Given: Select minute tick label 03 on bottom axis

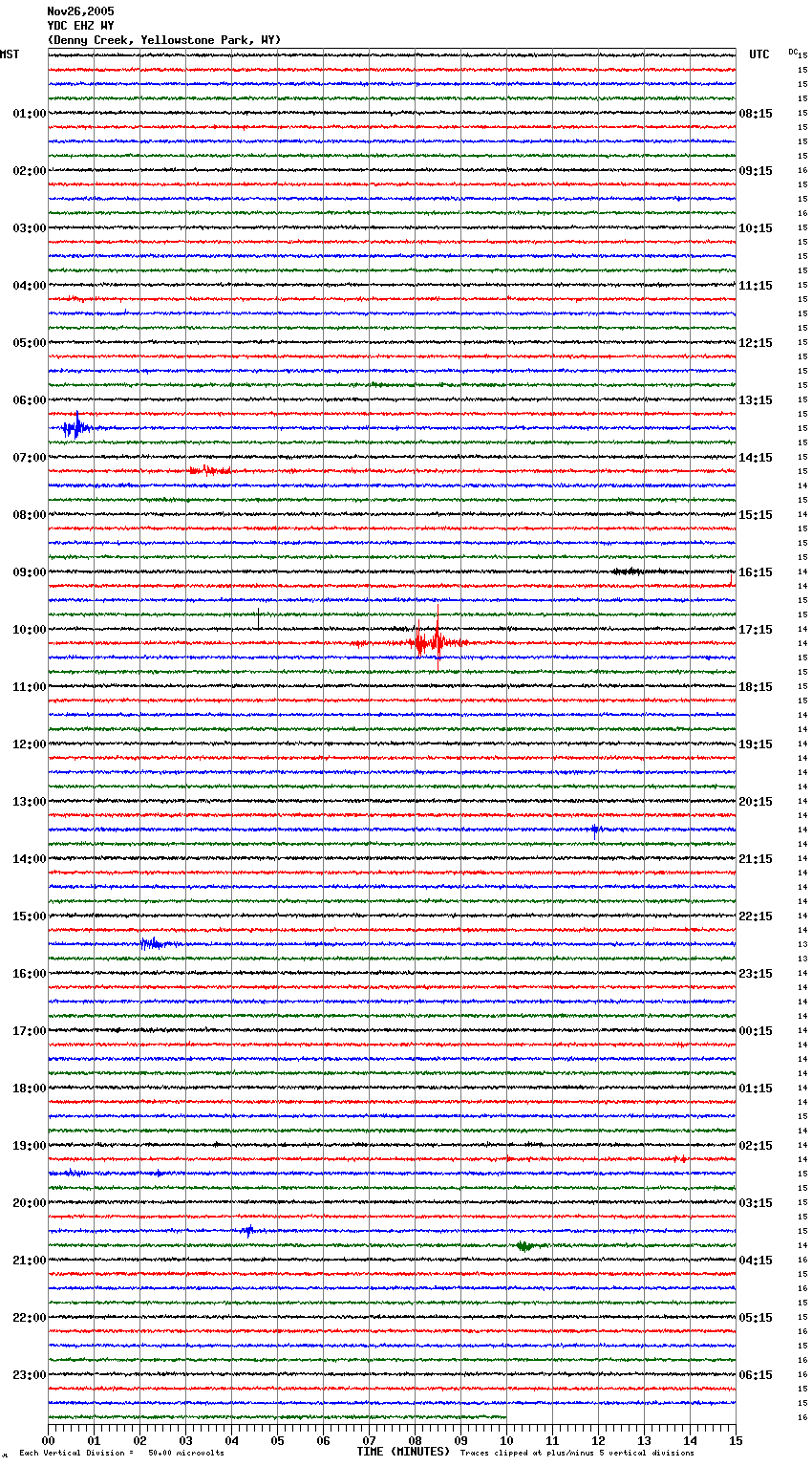Looking at the screenshot, I should point(186,1440).
